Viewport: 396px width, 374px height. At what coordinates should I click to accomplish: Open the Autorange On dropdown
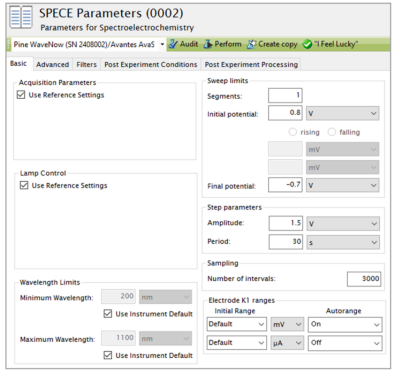coord(345,324)
